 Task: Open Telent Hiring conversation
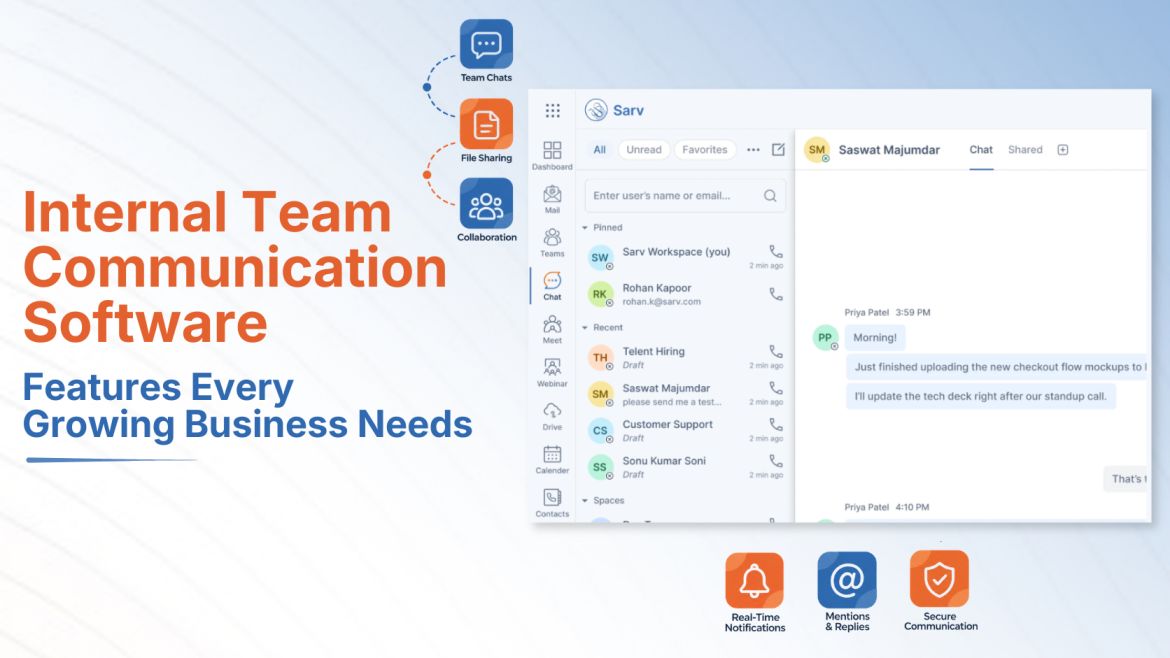pyautogui.click(x=685, y=357)
